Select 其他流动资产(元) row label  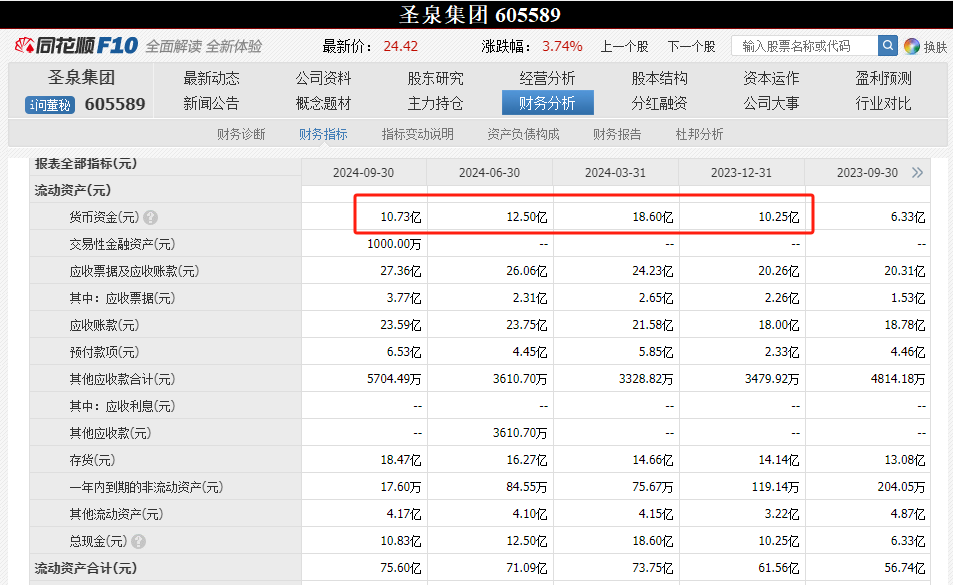tap(116, 514)
